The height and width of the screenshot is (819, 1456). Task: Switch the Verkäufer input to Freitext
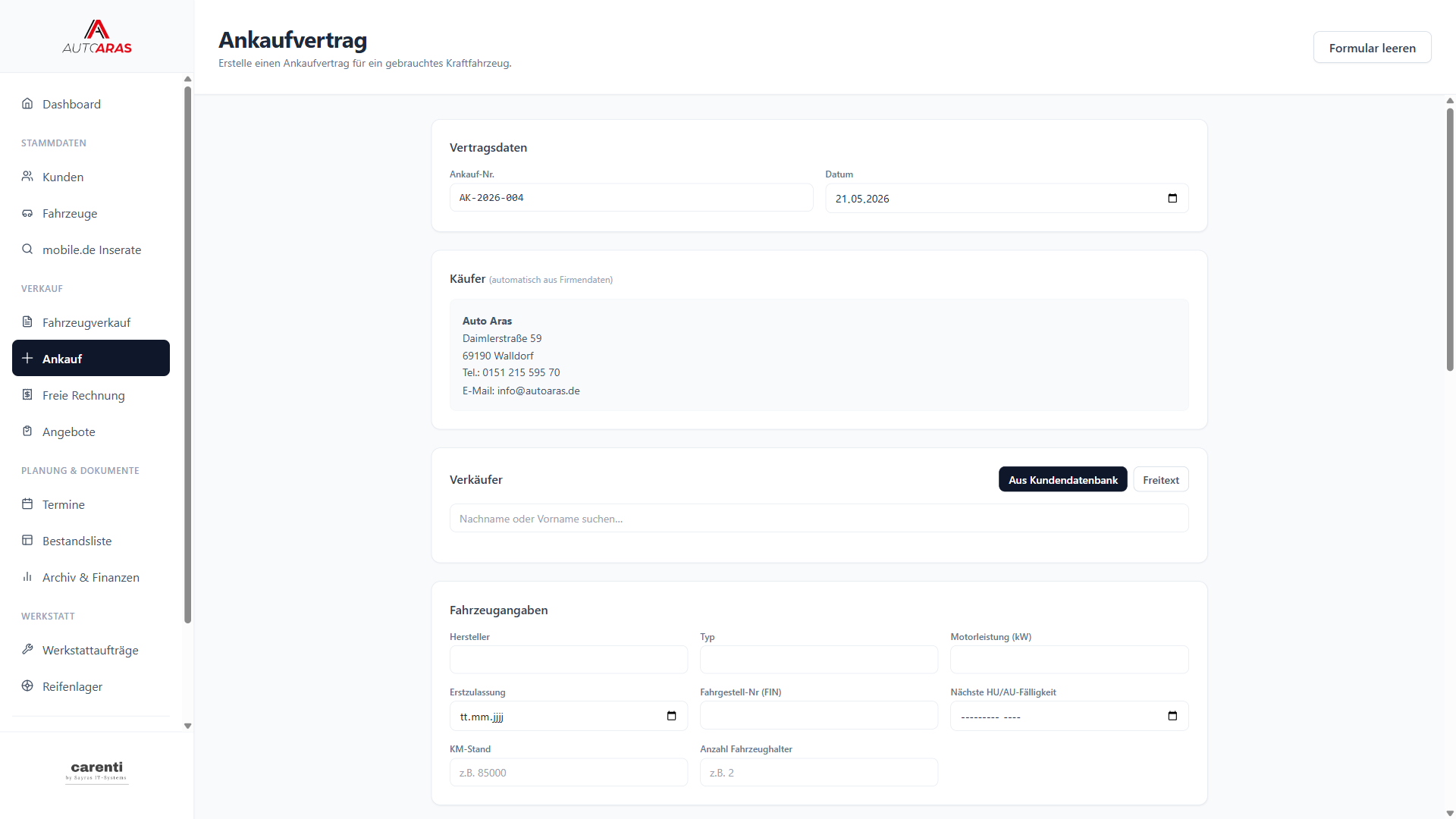(1160, 479)
